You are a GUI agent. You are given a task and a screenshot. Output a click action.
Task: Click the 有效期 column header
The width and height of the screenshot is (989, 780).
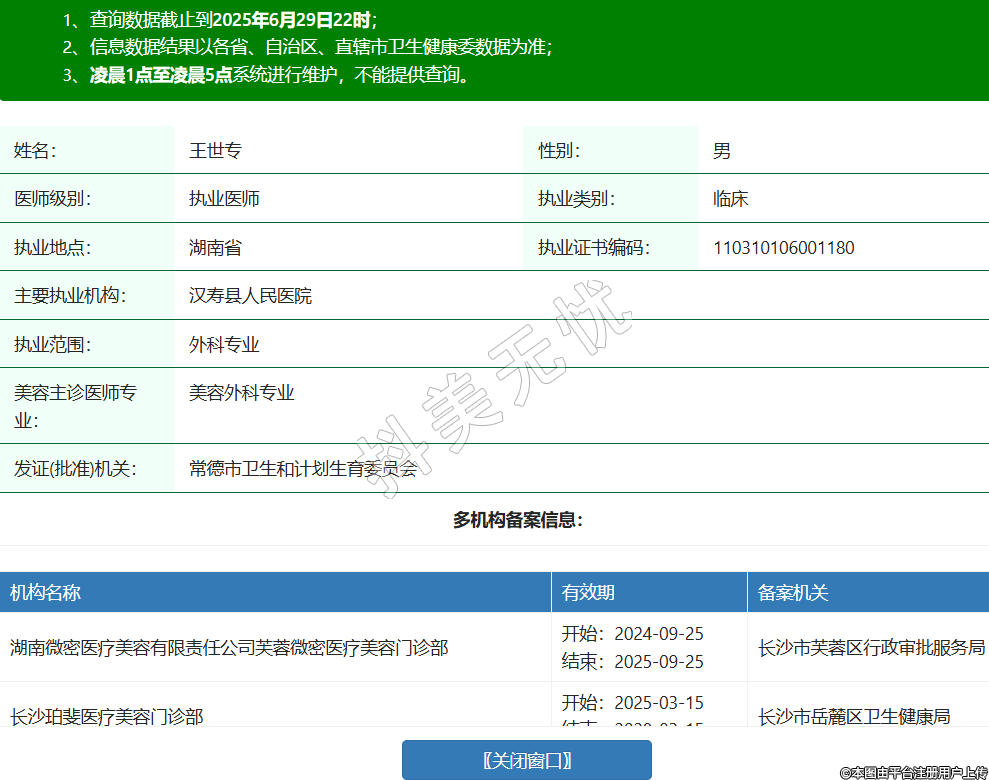point(588,593)
